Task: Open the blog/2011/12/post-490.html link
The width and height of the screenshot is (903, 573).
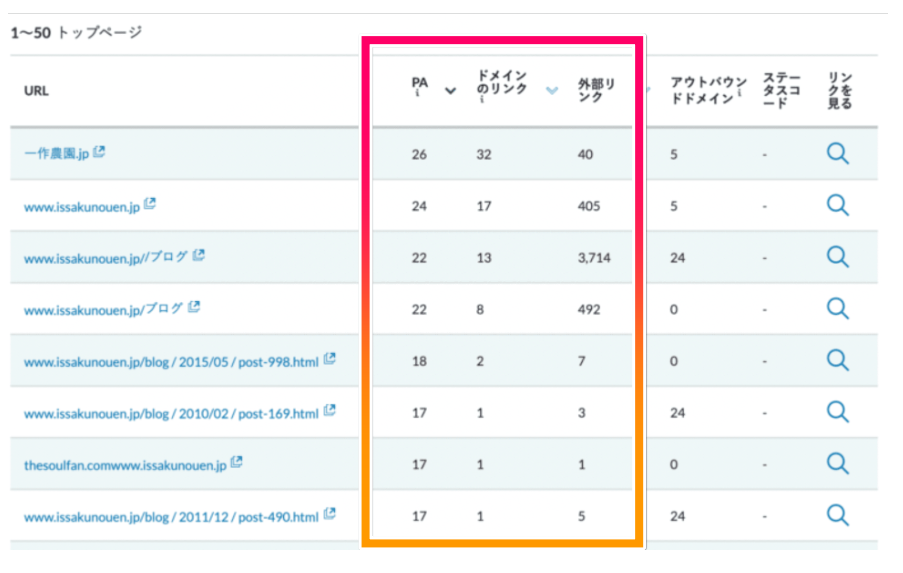Action: 171,517
